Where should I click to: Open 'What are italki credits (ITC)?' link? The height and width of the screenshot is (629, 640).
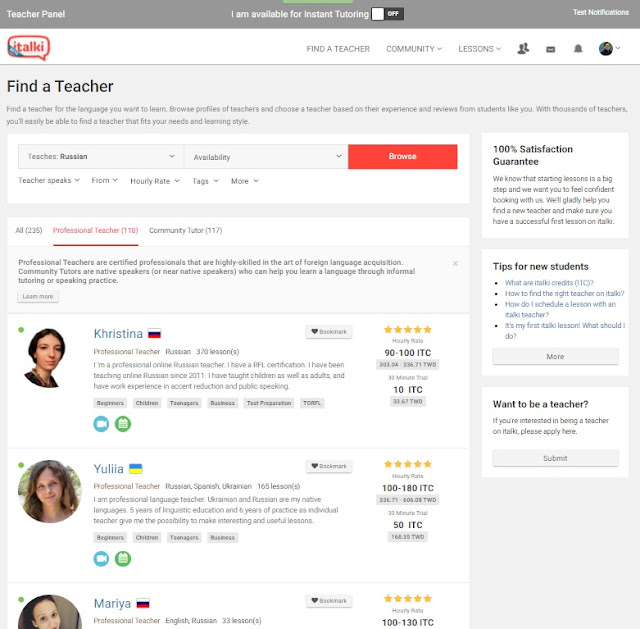[549, 282]
